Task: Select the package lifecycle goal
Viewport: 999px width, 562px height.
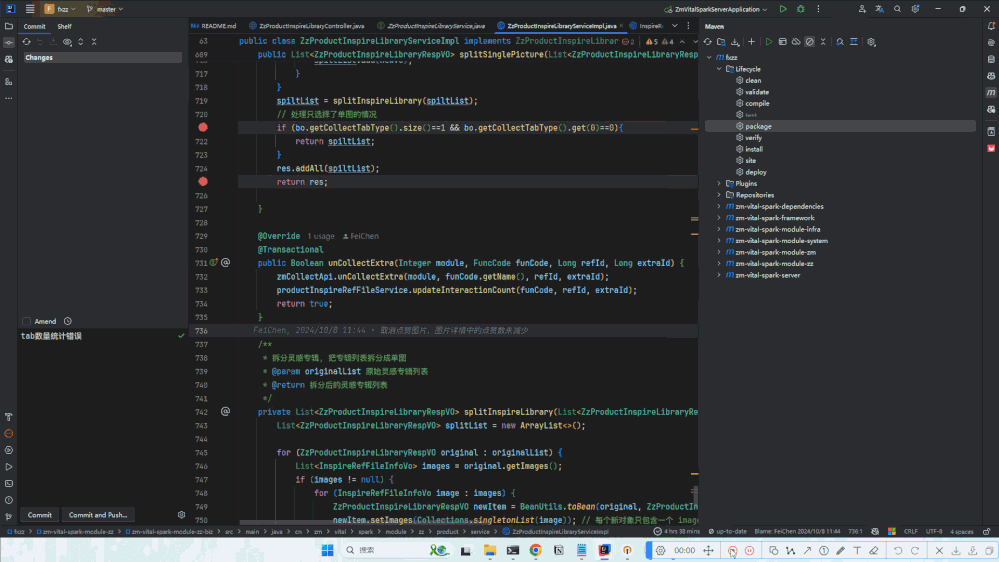Action: click(x=758, y=127)
